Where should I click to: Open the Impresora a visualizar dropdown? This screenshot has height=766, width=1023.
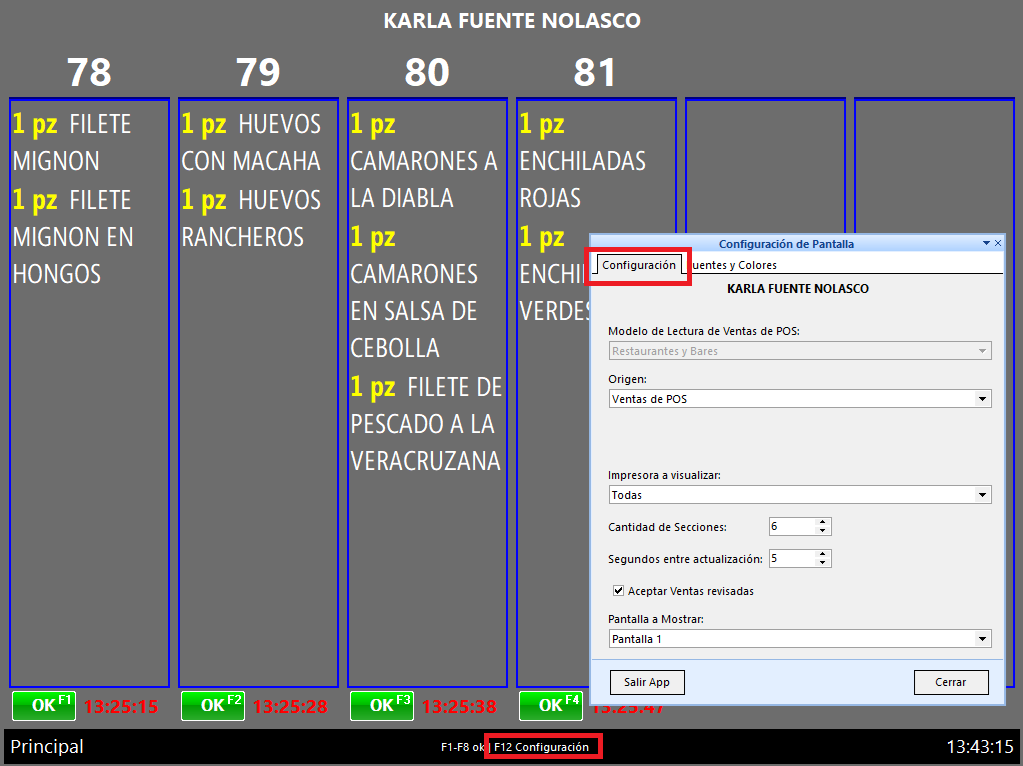click(x=983, y=494)
